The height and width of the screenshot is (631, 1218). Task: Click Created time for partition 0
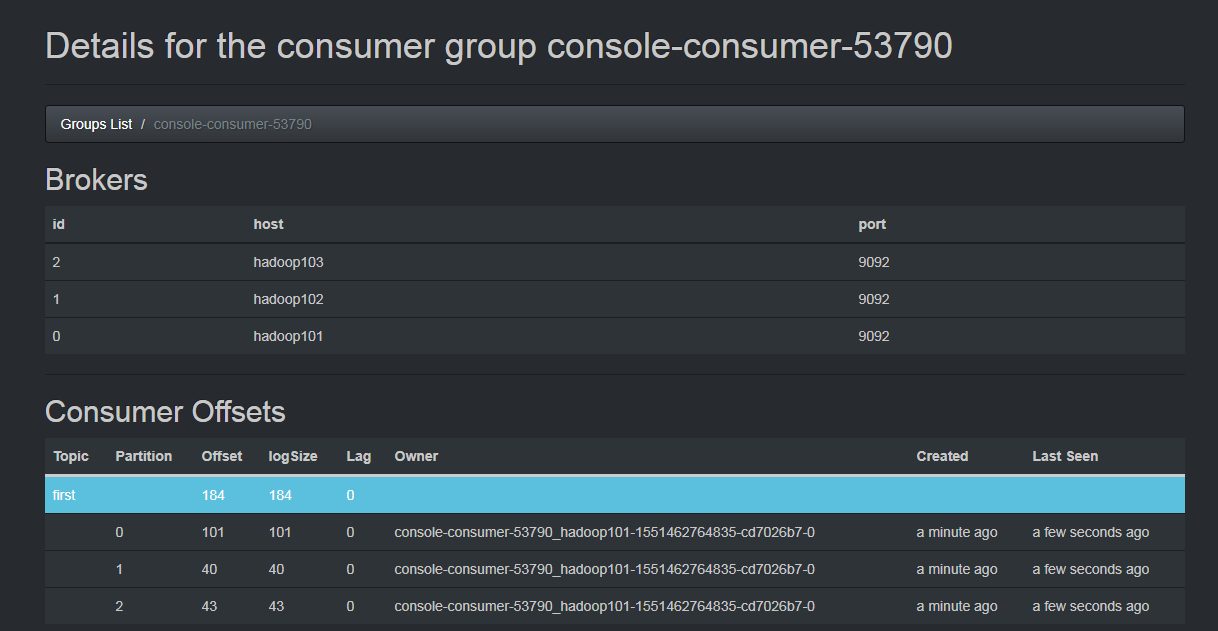pyautogui.click(x=957, y=532)
